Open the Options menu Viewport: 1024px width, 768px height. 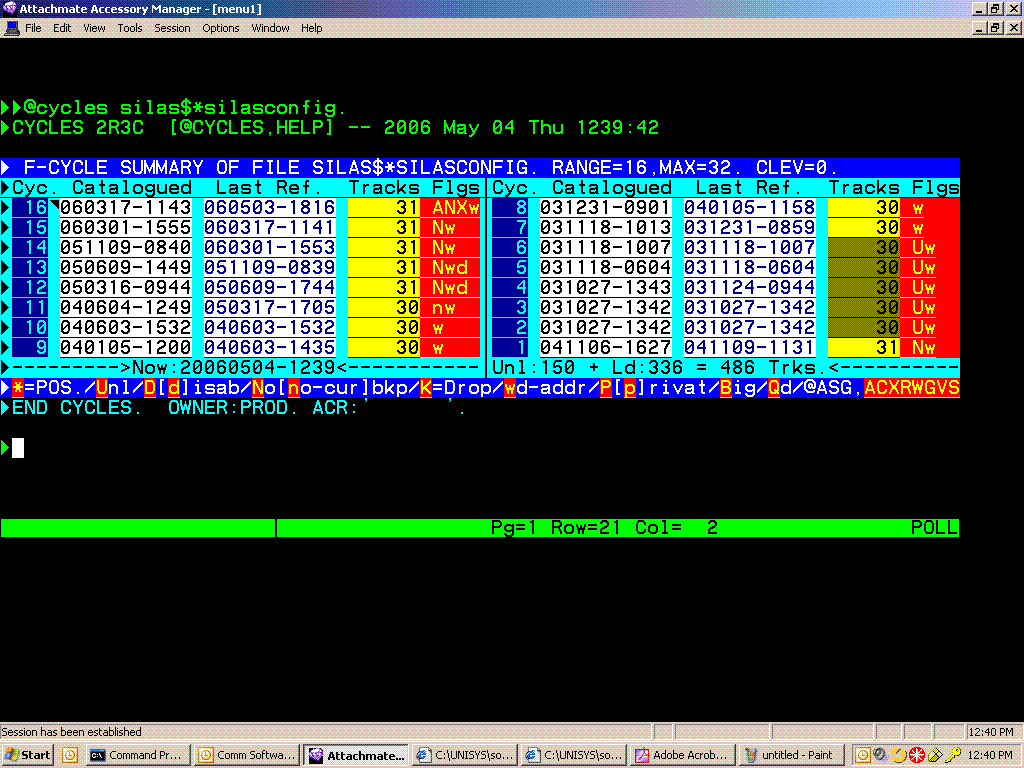click(221, 28)
